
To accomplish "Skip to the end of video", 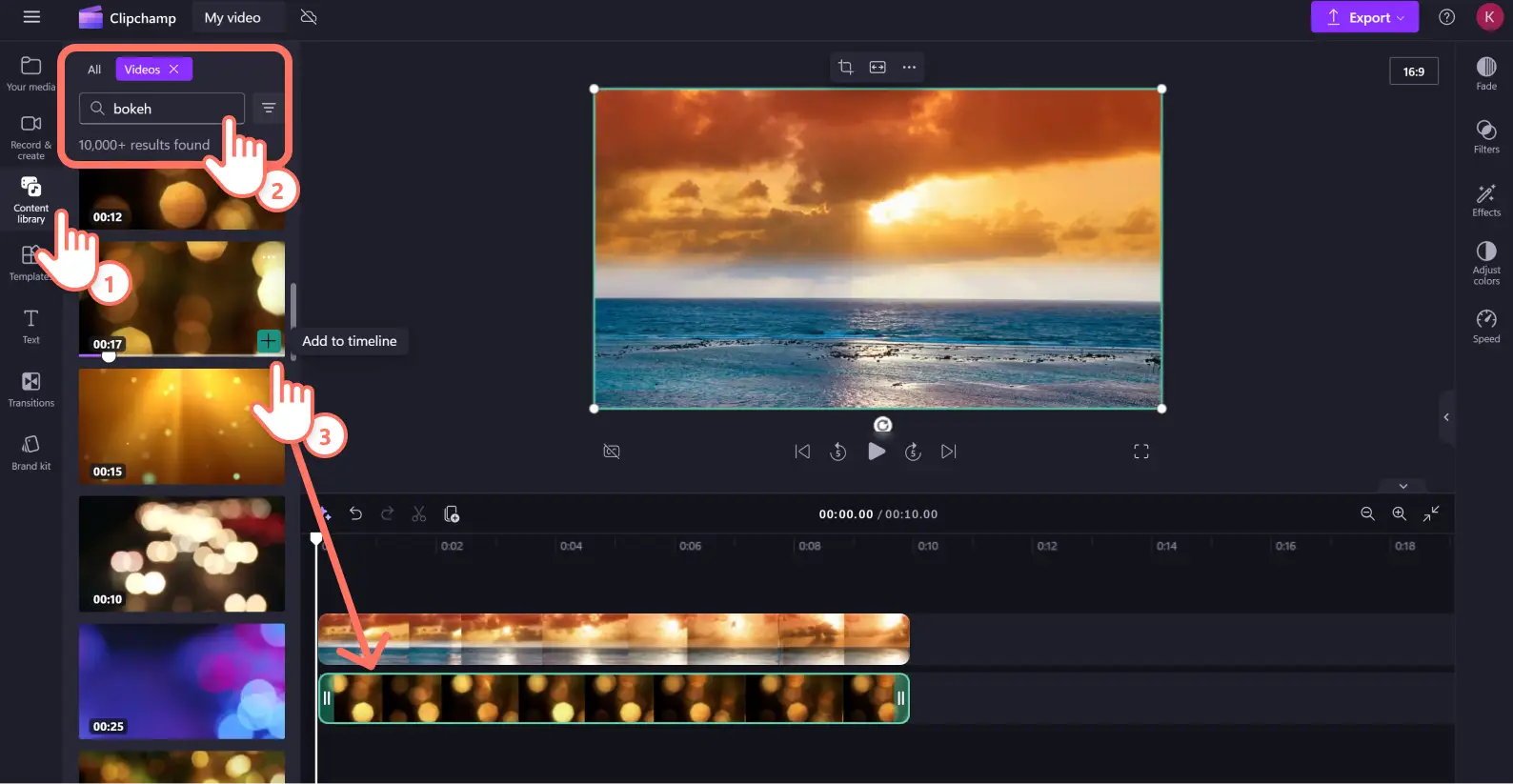I will click(949, 452).
